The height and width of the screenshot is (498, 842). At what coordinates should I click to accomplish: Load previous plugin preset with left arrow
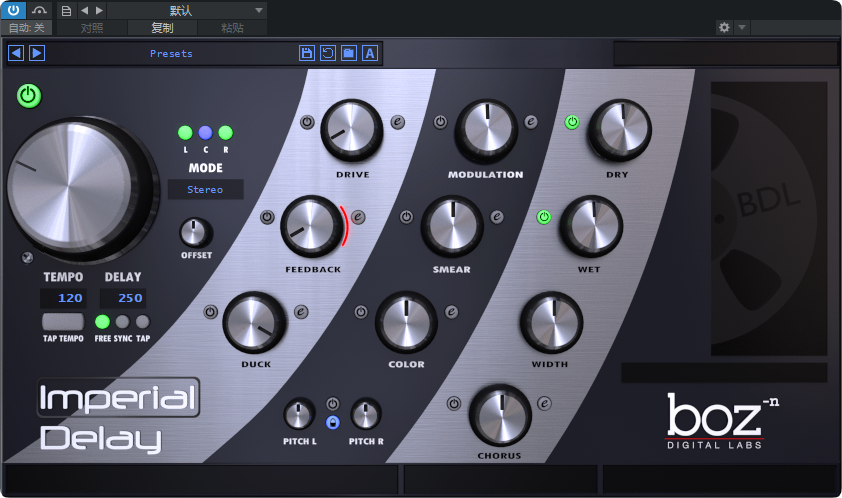[x=16, y=53]
